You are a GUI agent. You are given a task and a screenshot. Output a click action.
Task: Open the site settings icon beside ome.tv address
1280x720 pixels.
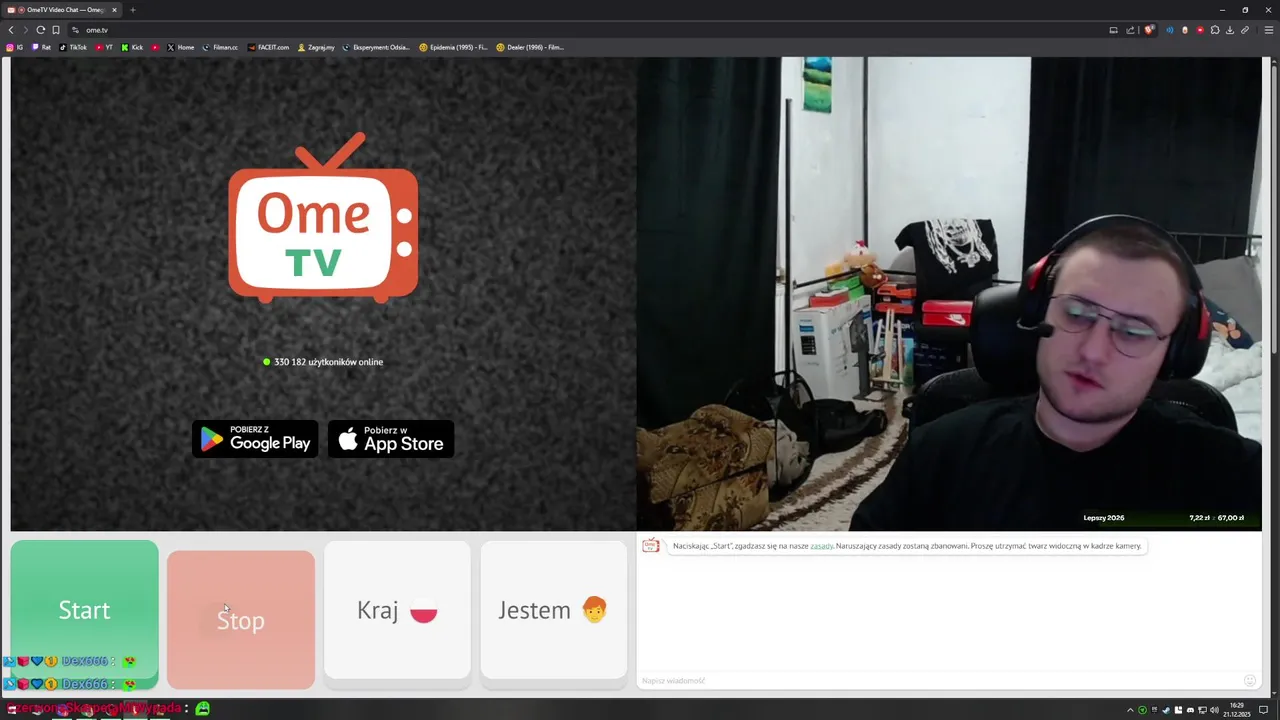75,30
